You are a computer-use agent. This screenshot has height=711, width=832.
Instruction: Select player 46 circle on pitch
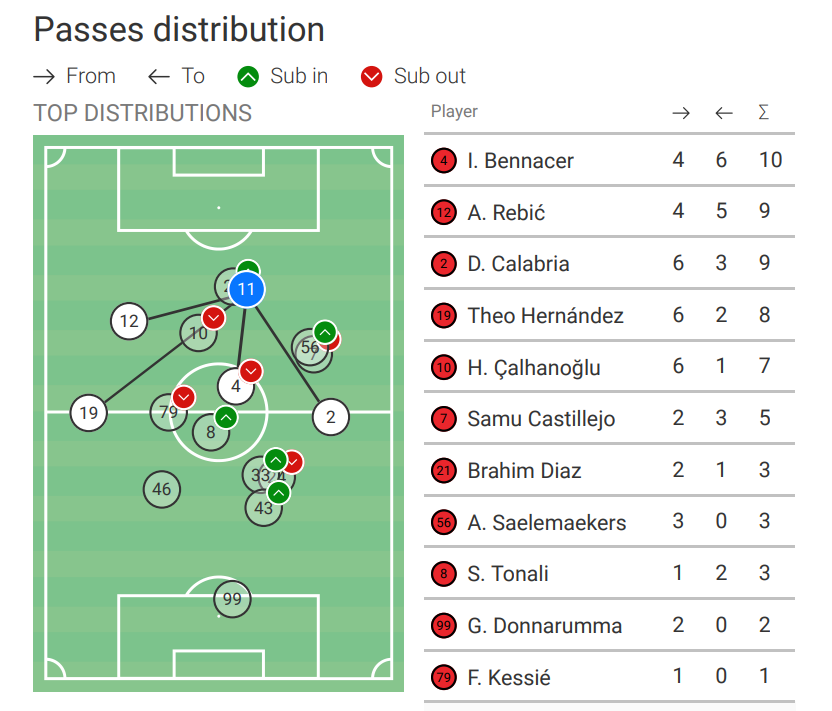pyautogui.click(x=162, y=489)
